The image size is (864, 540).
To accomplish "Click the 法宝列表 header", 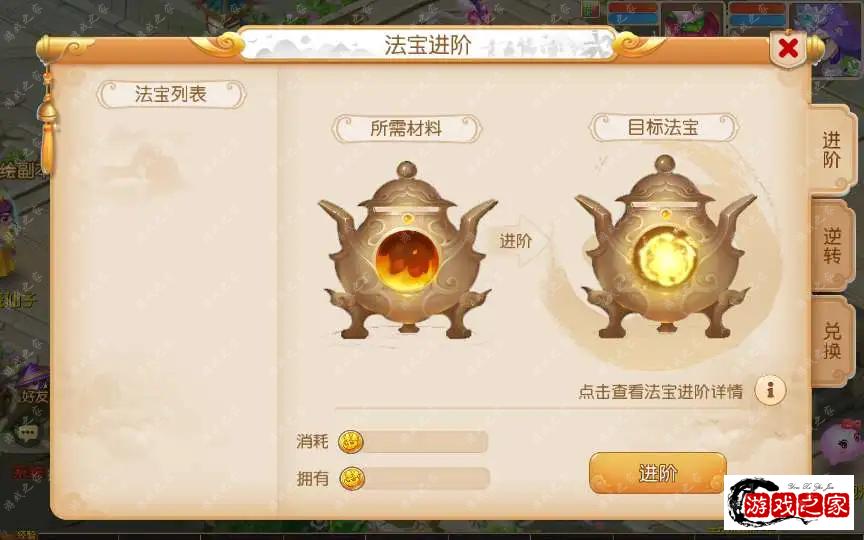I will click(171, 94).
